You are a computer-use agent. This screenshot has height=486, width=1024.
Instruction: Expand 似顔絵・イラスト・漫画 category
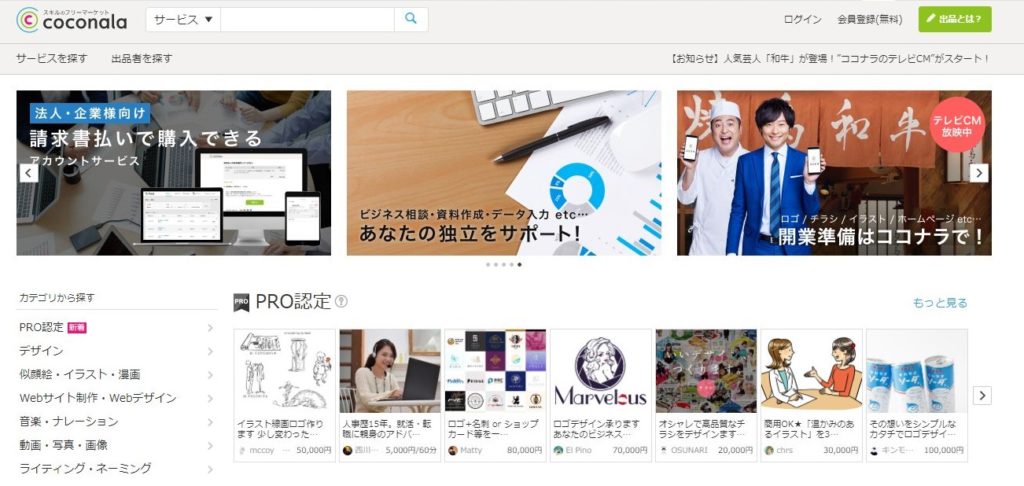(x=115, y=375)
